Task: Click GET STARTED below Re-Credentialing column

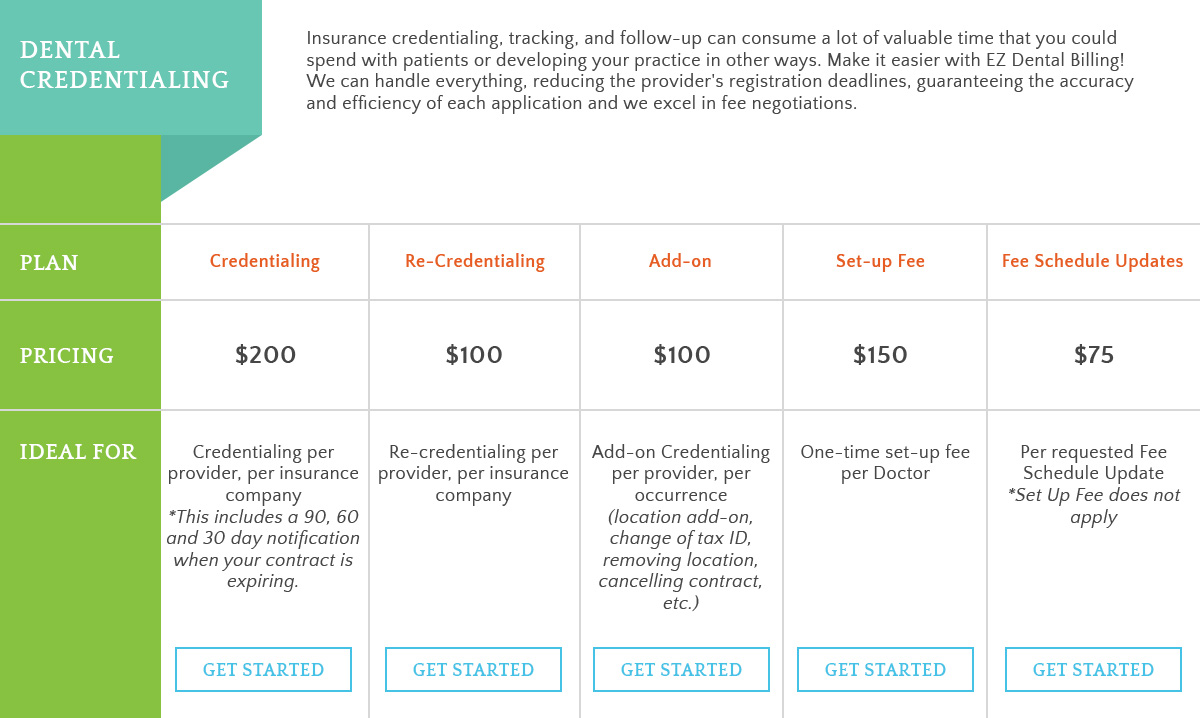Action: pyautogui.click(x=473, y=669)
